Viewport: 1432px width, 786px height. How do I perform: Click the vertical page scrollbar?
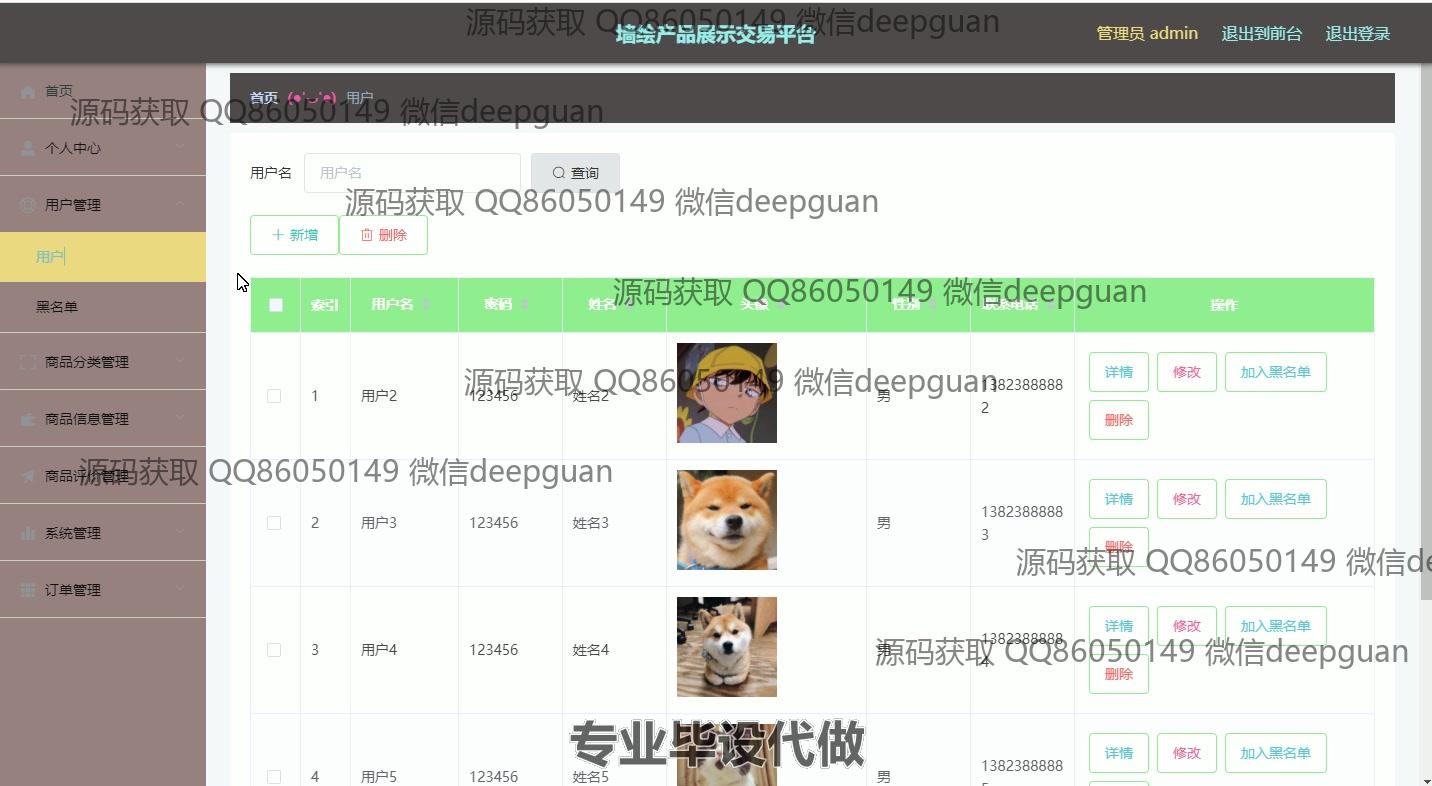pos(1425,330)
